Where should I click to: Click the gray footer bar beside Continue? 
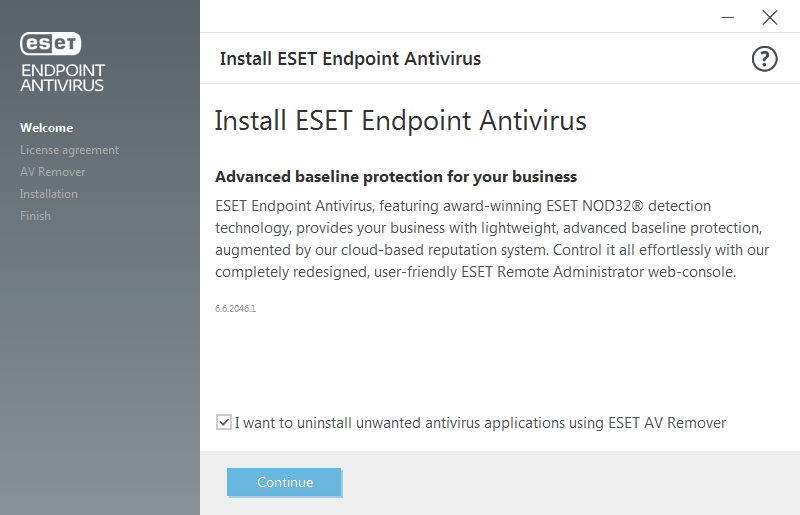coord(570,483)
